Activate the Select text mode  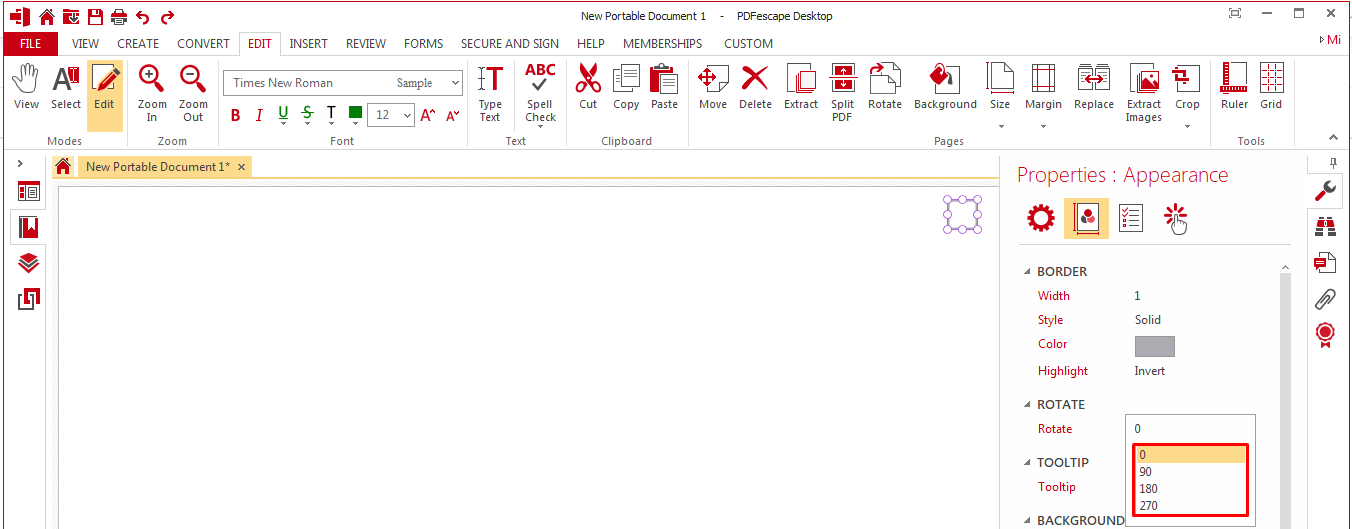pyautogui.click(x=66, y=87)
